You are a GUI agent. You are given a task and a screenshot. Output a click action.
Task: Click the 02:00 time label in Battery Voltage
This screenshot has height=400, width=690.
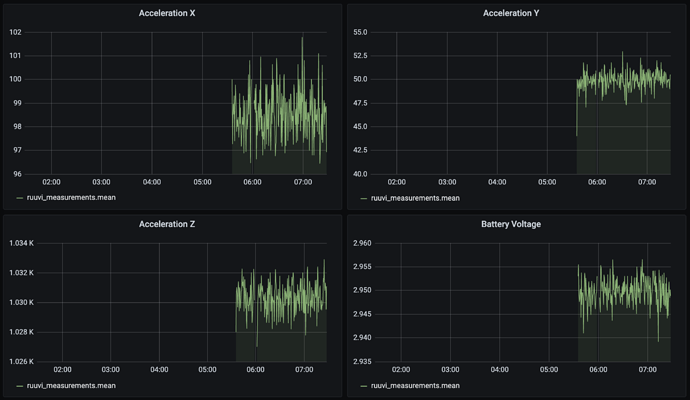[401, 370]
